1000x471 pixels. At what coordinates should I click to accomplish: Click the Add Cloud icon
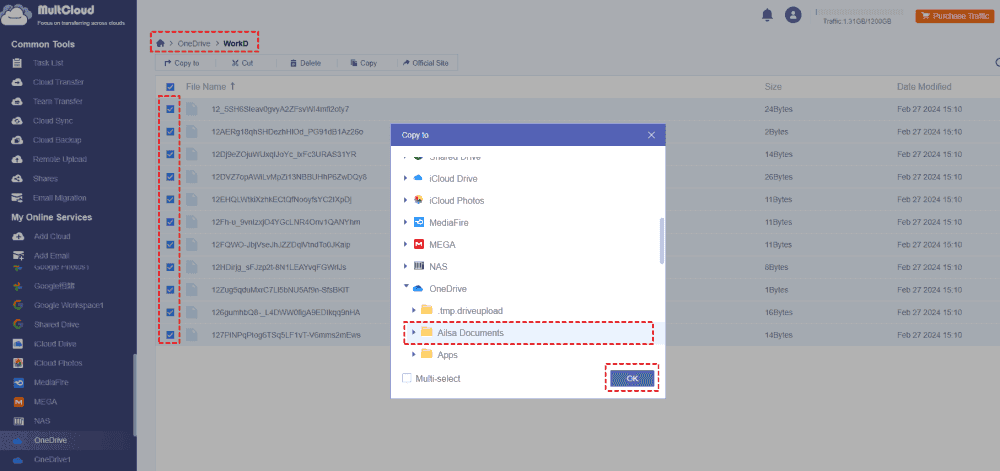pyautogui.click(x=18, y=236)
